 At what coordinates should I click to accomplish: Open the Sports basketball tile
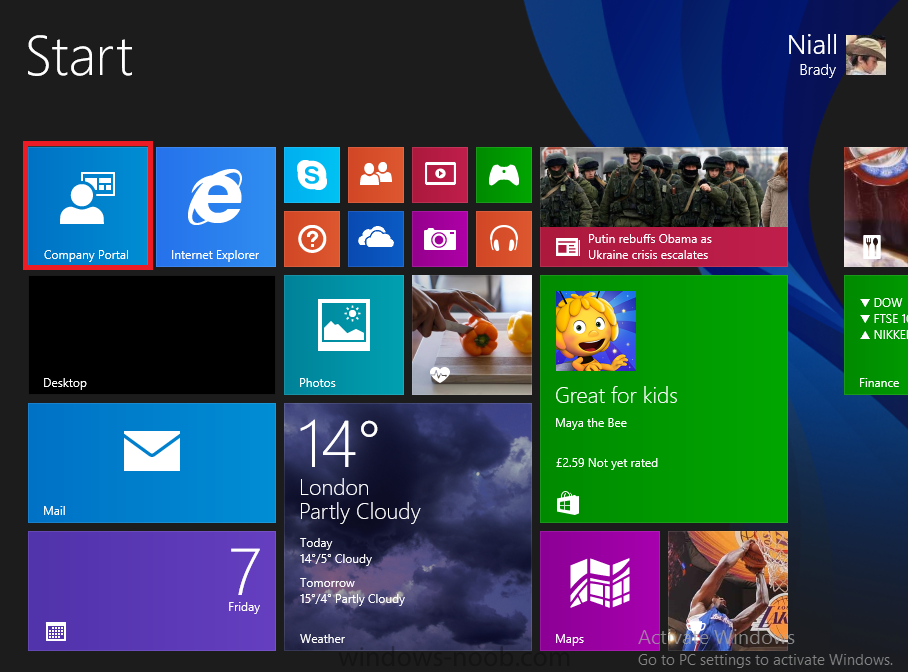728,591
